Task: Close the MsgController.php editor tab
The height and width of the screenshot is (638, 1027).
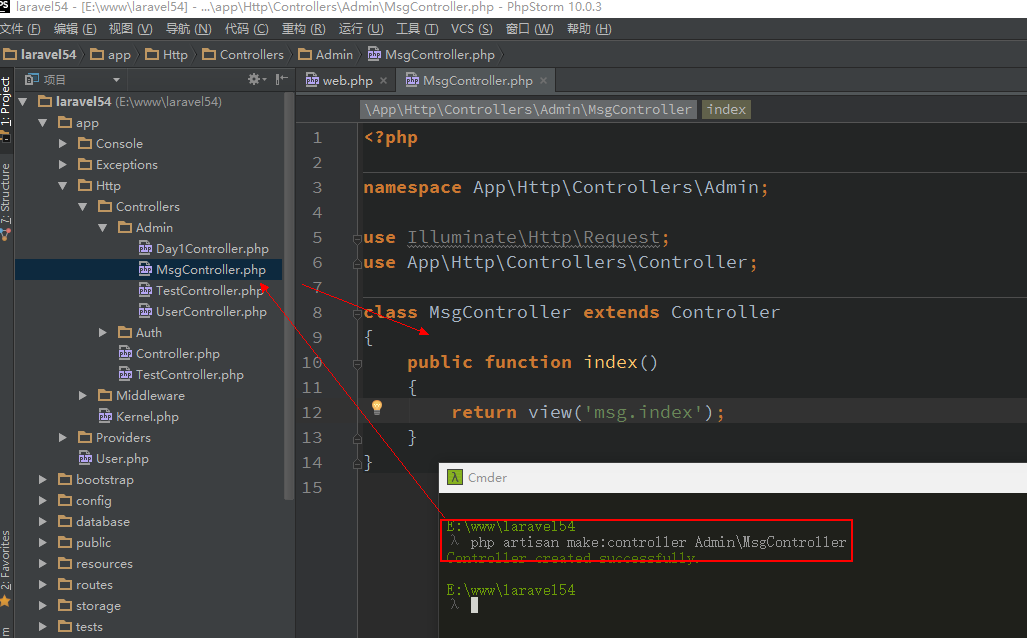Action: click(545, 81)
